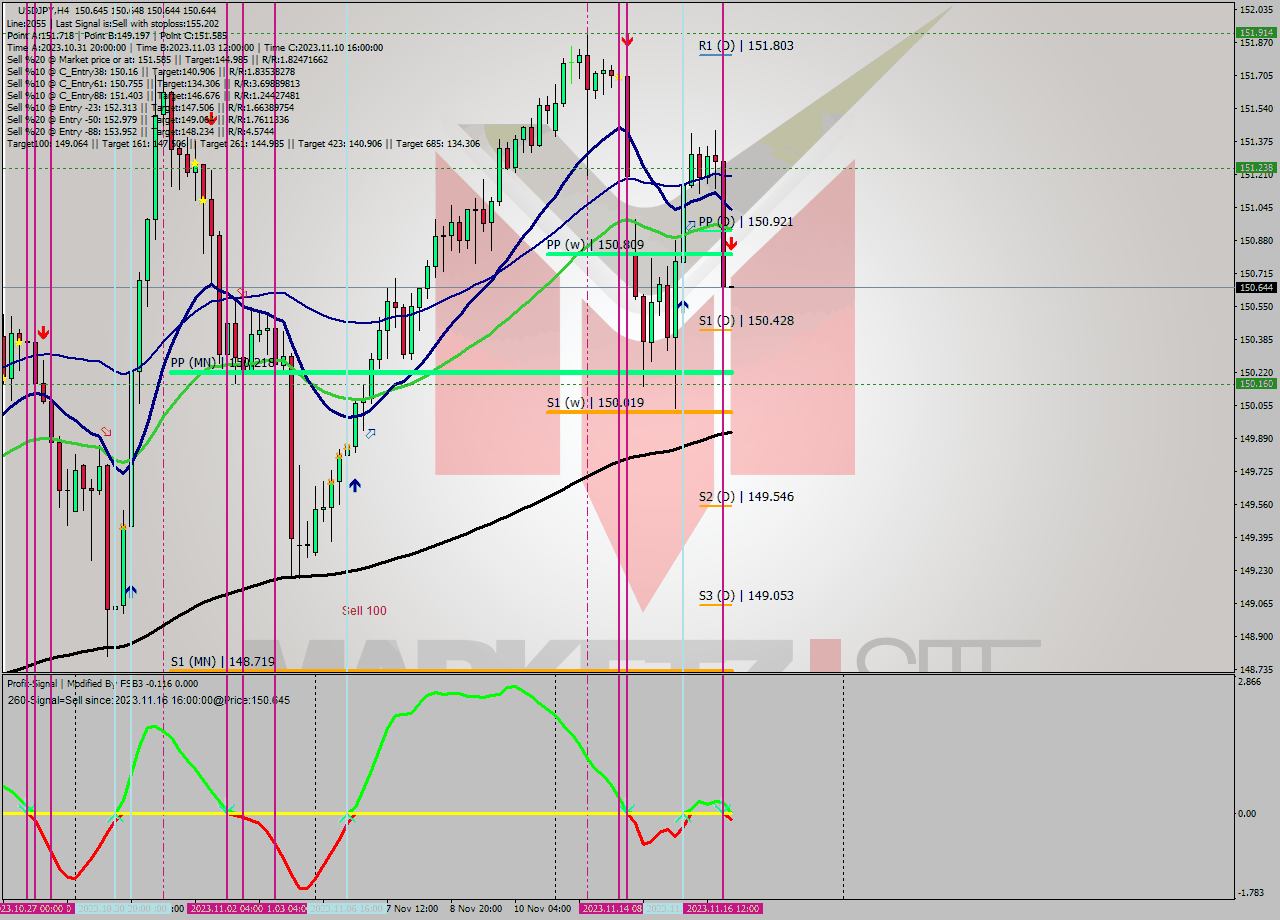The image size is (1280, 920).
Task: Click the green PP (w) pivot line
Action: click(639, 254)
